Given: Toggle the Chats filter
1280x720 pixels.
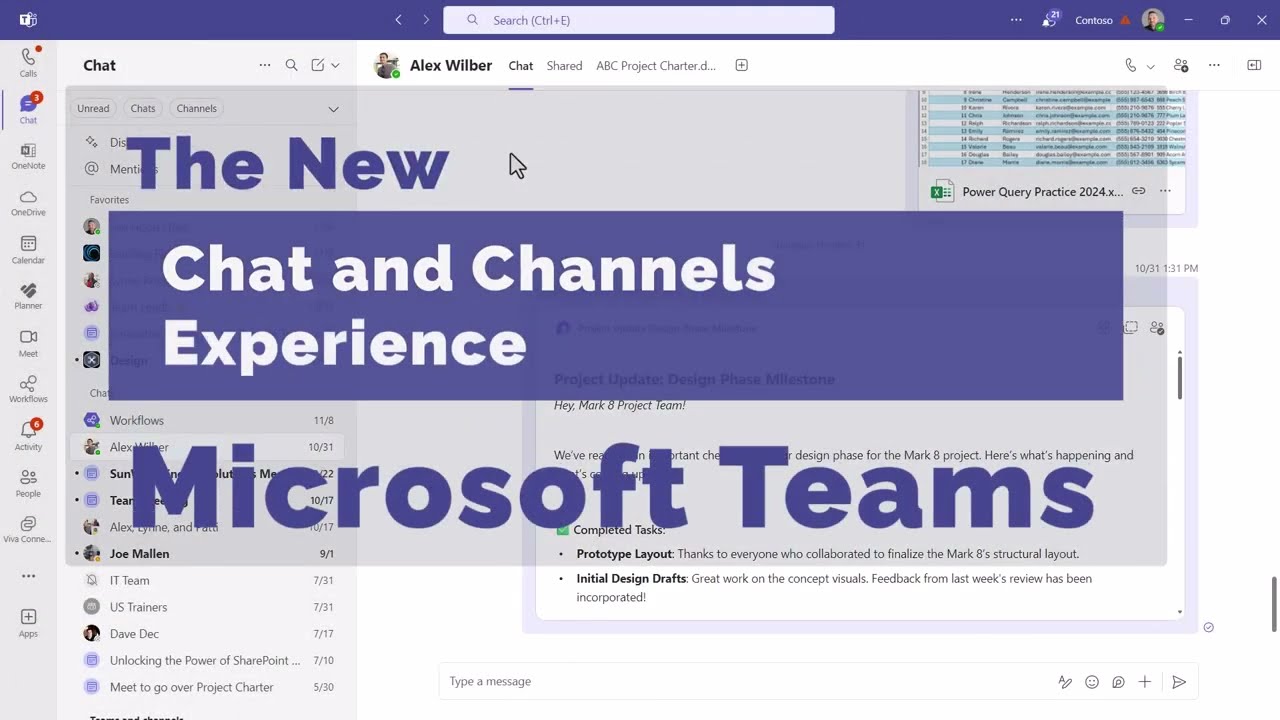Looking at the screenshot, I should 143,108.
